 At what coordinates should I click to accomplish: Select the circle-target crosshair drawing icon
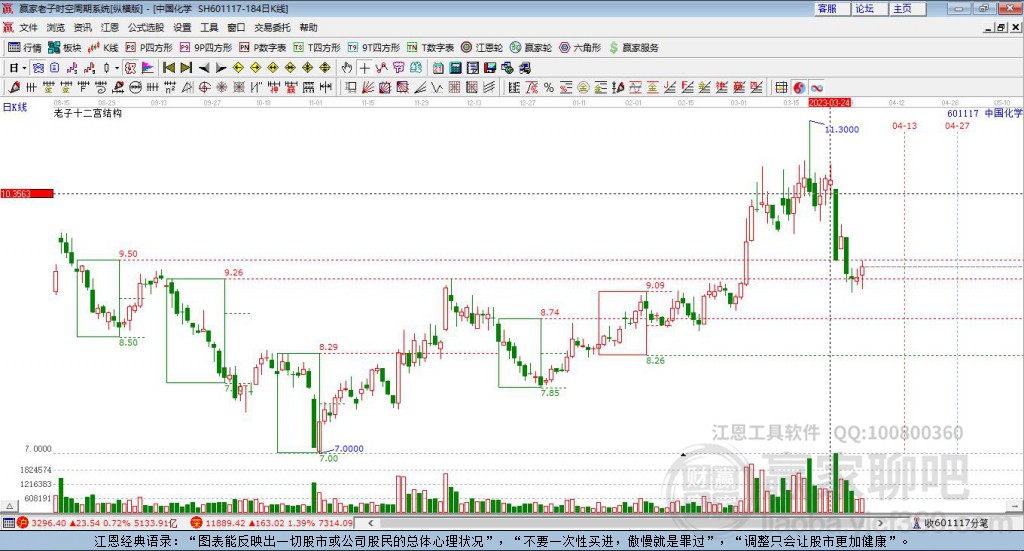pyautogui.click(x=204, y=87)
